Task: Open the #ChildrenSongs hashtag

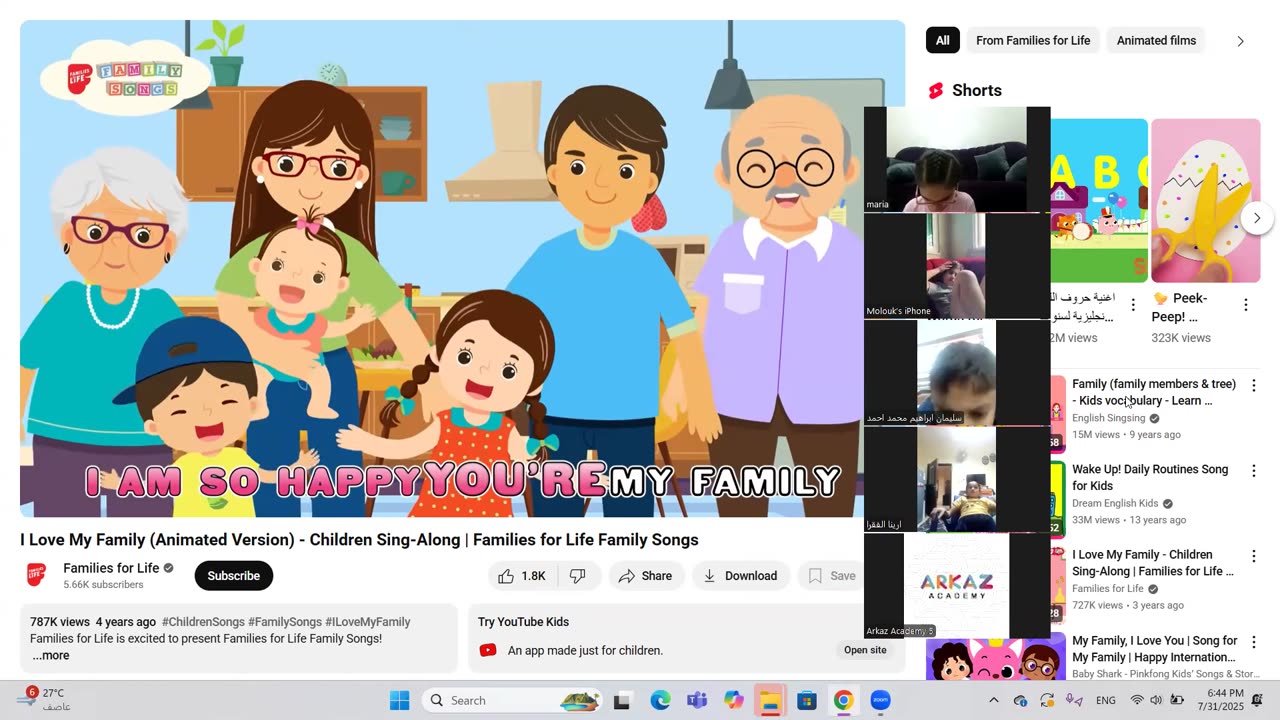Action: pyautogui.click(x=203, y=622)
